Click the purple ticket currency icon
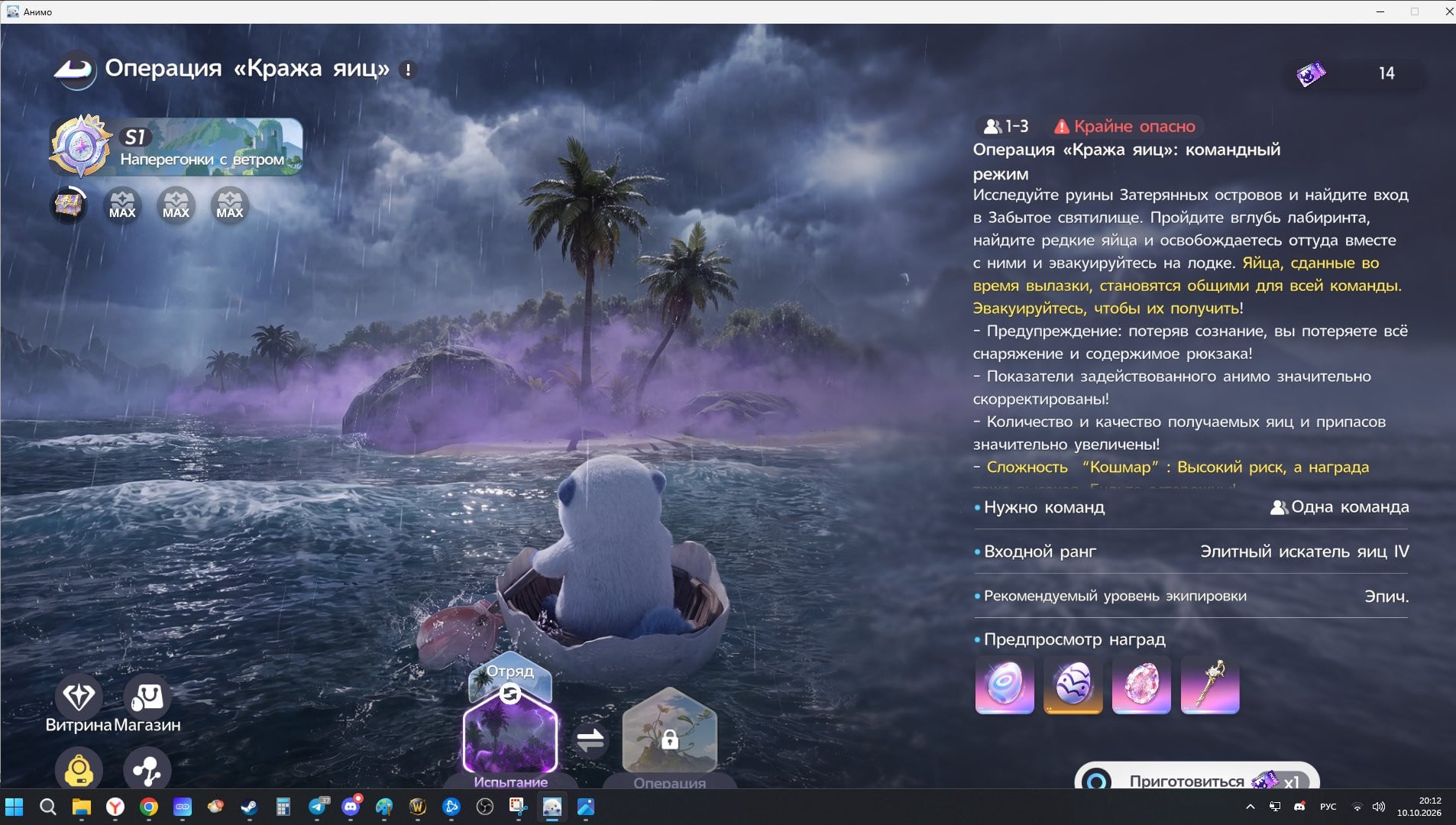This screenshot has height=825, width=1456. point(1311,74)
